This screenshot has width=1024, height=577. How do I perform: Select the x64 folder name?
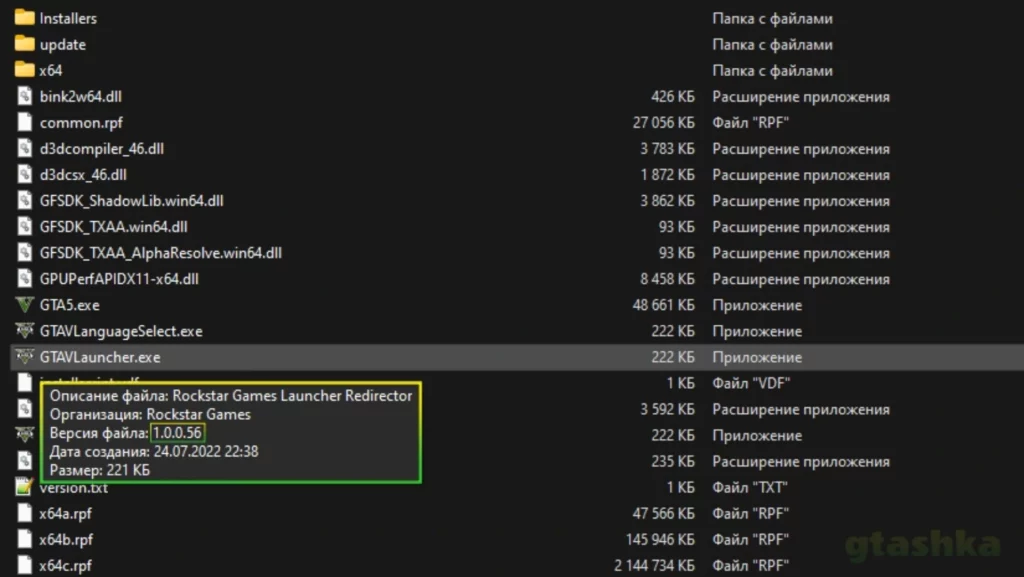click(50, 70)
